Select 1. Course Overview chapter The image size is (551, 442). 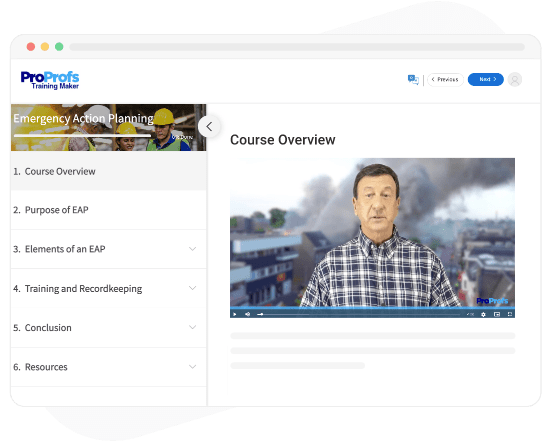coord(109,171)
